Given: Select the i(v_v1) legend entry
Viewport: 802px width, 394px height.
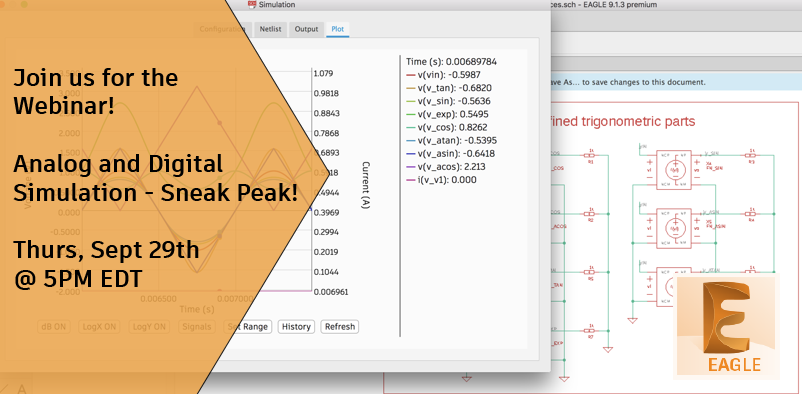Looking at the screenshot, I should tap(441, 180).
